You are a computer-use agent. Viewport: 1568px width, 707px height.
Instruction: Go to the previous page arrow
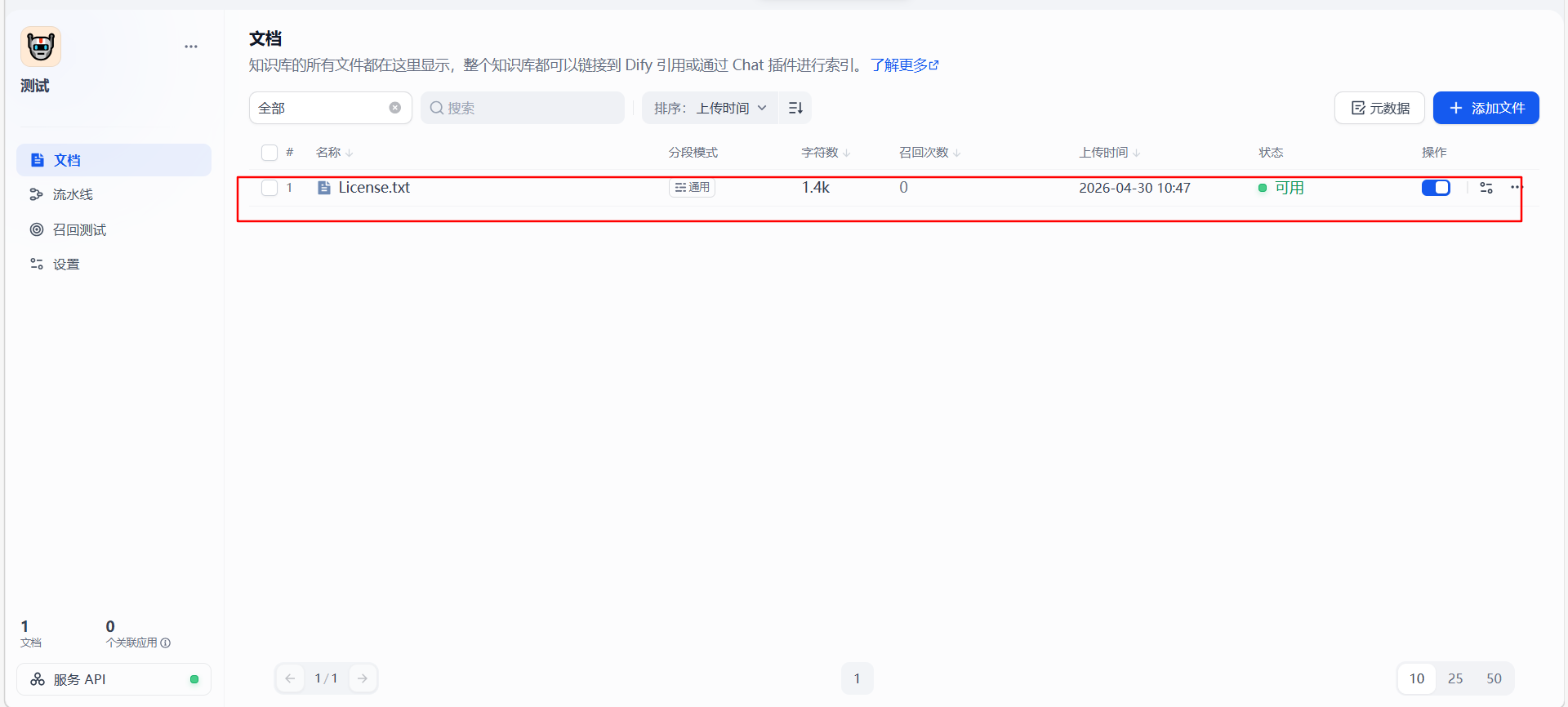(290, 678)
